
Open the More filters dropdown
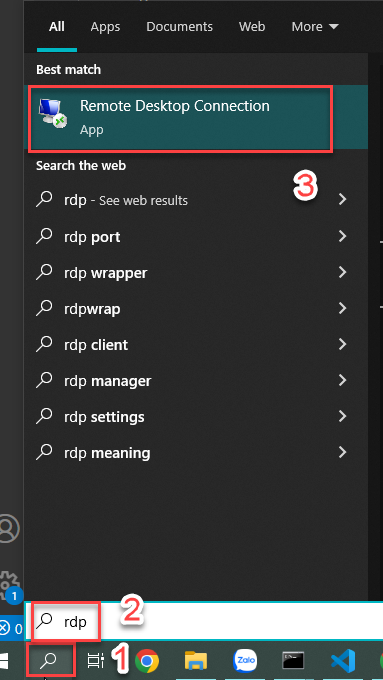(315, 26)
